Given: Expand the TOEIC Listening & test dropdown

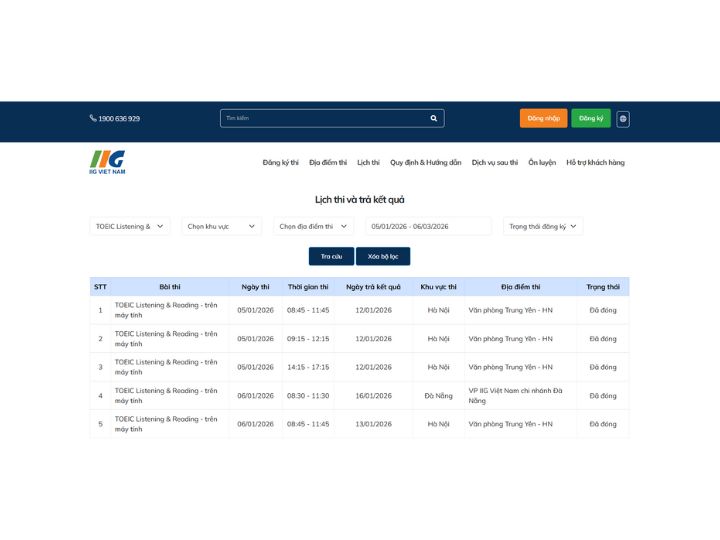Looking at the screenshot, I should click(x=130, y=226).
